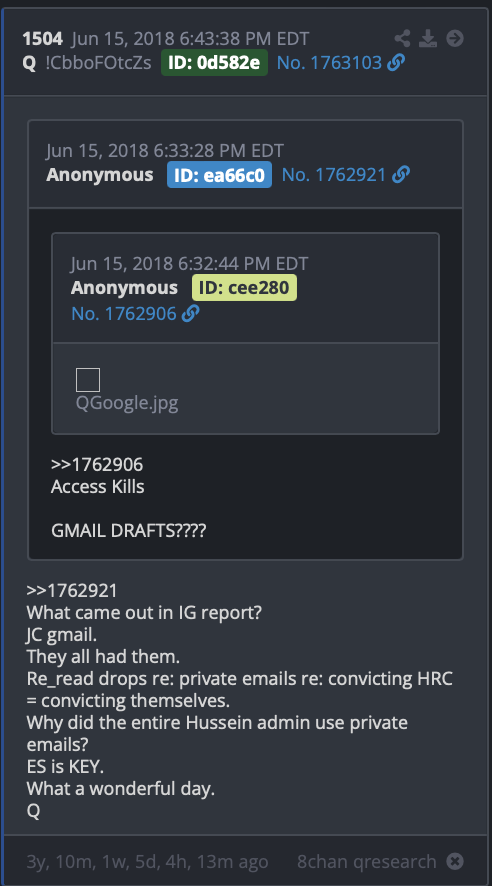492x886 pixels.
Task: Click chain link icon beside No. 1762906
Action: tap(190, 314)
